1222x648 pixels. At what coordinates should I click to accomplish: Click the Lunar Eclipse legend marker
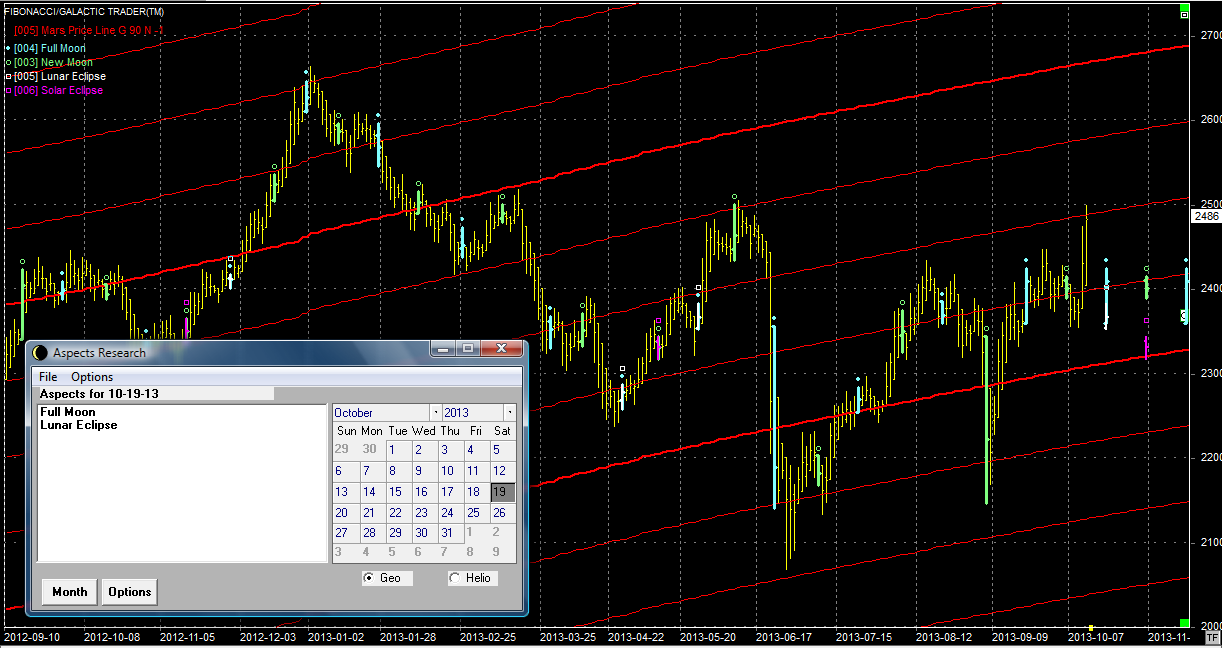pyautogui.click(x=8, y=76)
